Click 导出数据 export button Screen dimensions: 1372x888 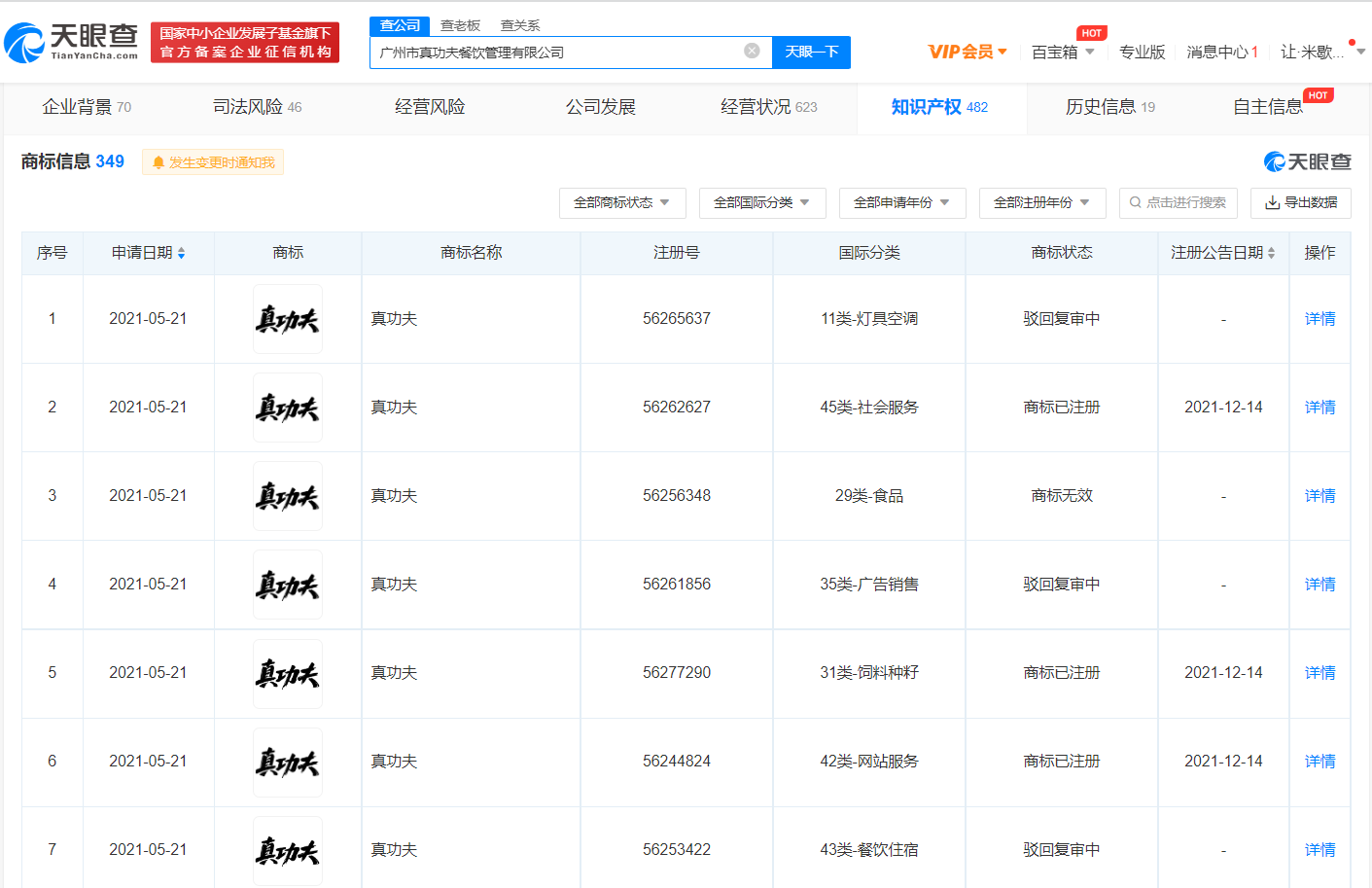click(x=1301, y=202)
